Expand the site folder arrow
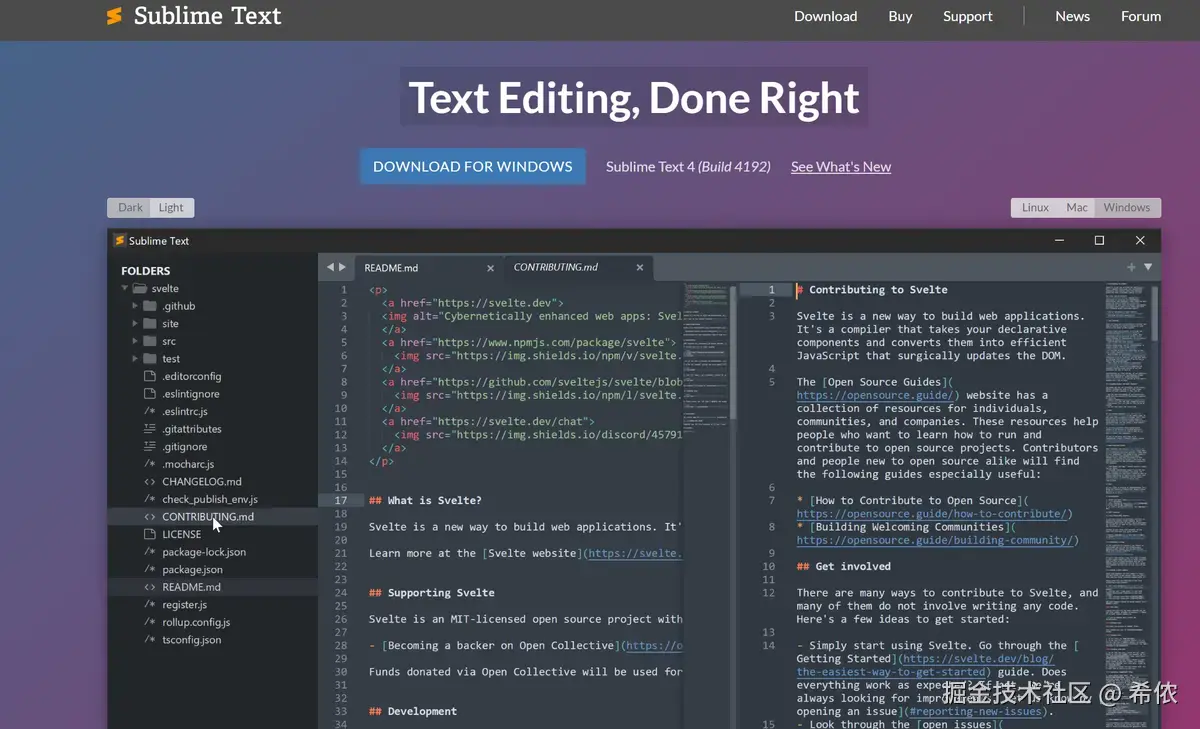This screenshot has width=1200, height=729. click(135, 324)
